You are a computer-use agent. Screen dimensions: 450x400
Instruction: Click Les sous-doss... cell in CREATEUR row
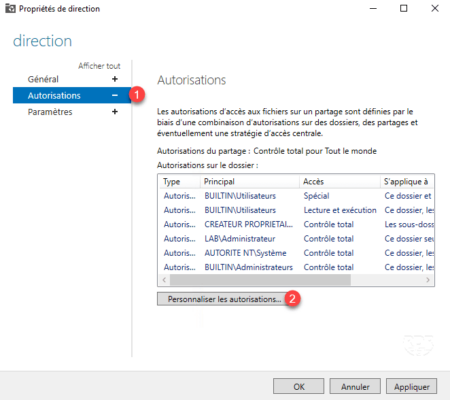[409, 225]
